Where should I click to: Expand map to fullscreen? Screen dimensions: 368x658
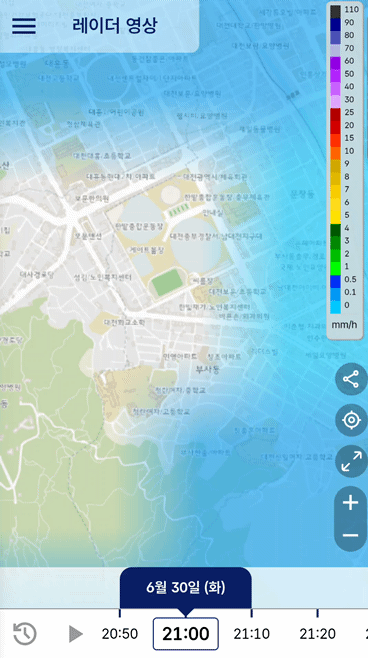(x=351, y=461)
